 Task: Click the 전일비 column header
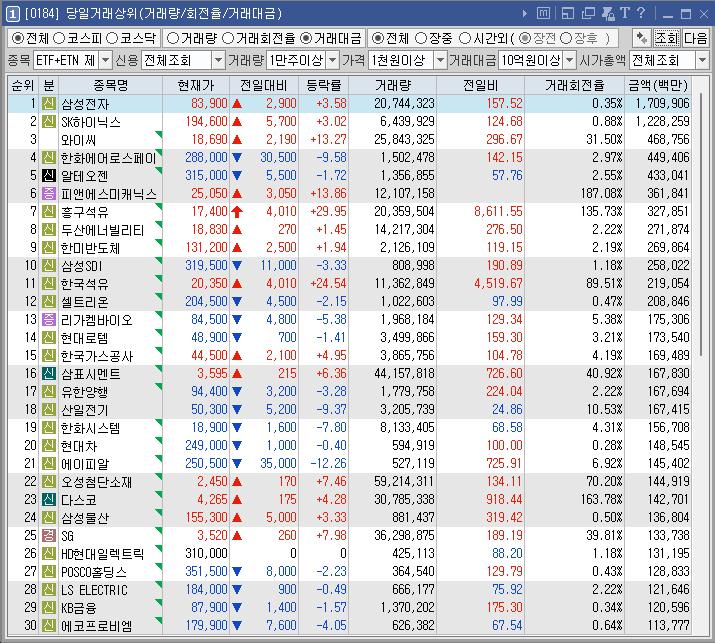tap(481, 85)
